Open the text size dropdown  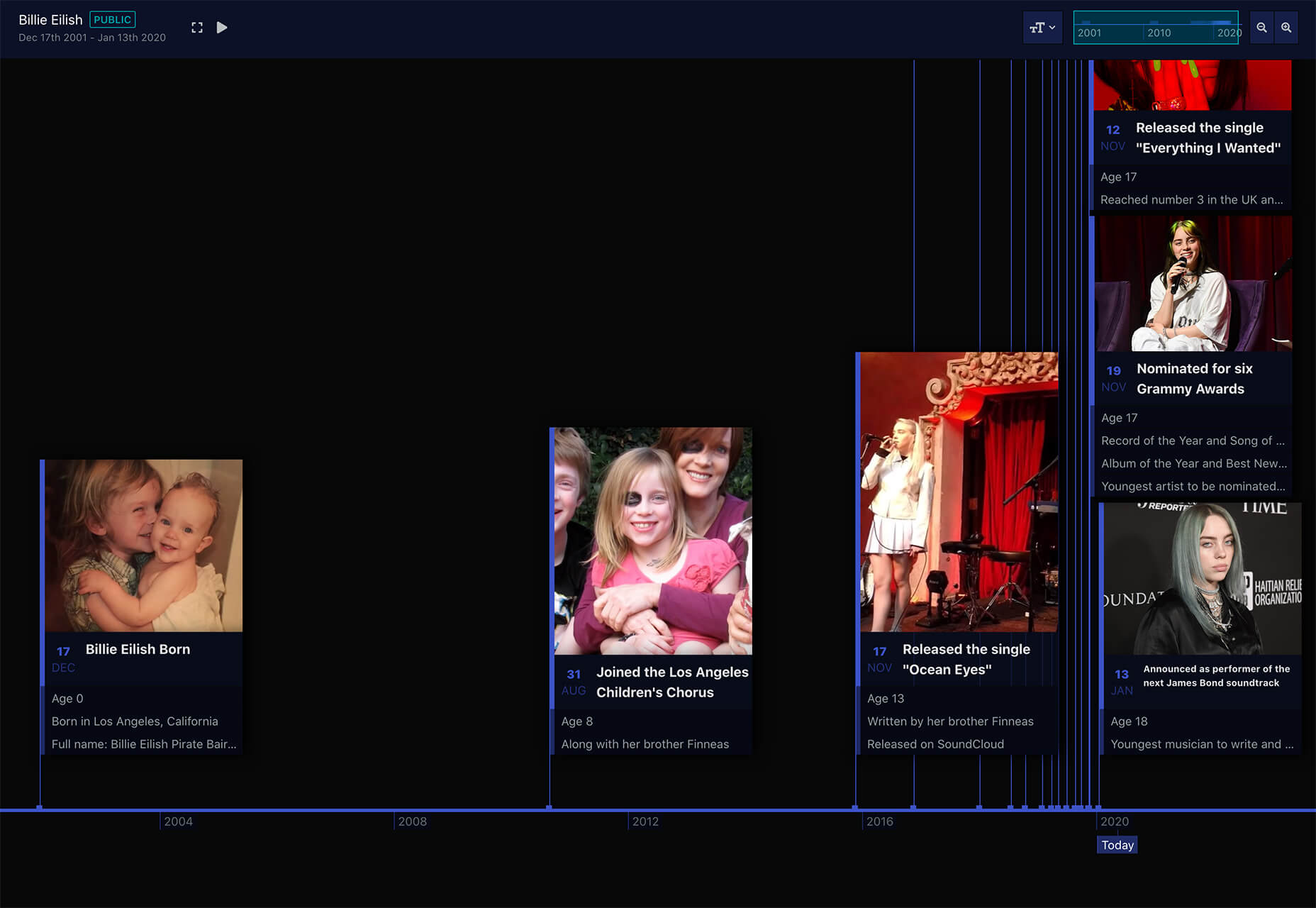(1042, 28)
